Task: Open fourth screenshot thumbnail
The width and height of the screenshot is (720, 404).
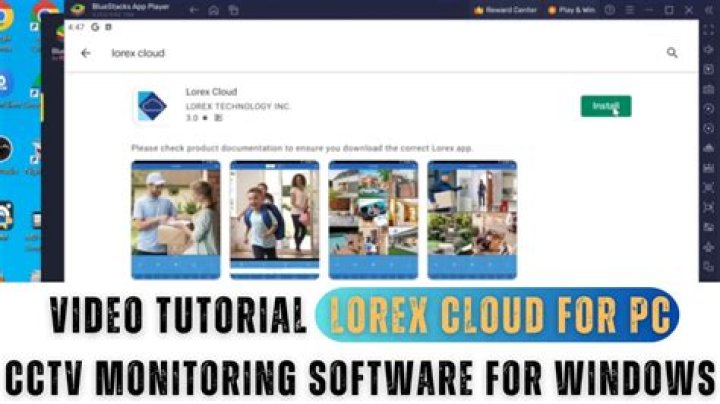Action: [x=471, y=219]
